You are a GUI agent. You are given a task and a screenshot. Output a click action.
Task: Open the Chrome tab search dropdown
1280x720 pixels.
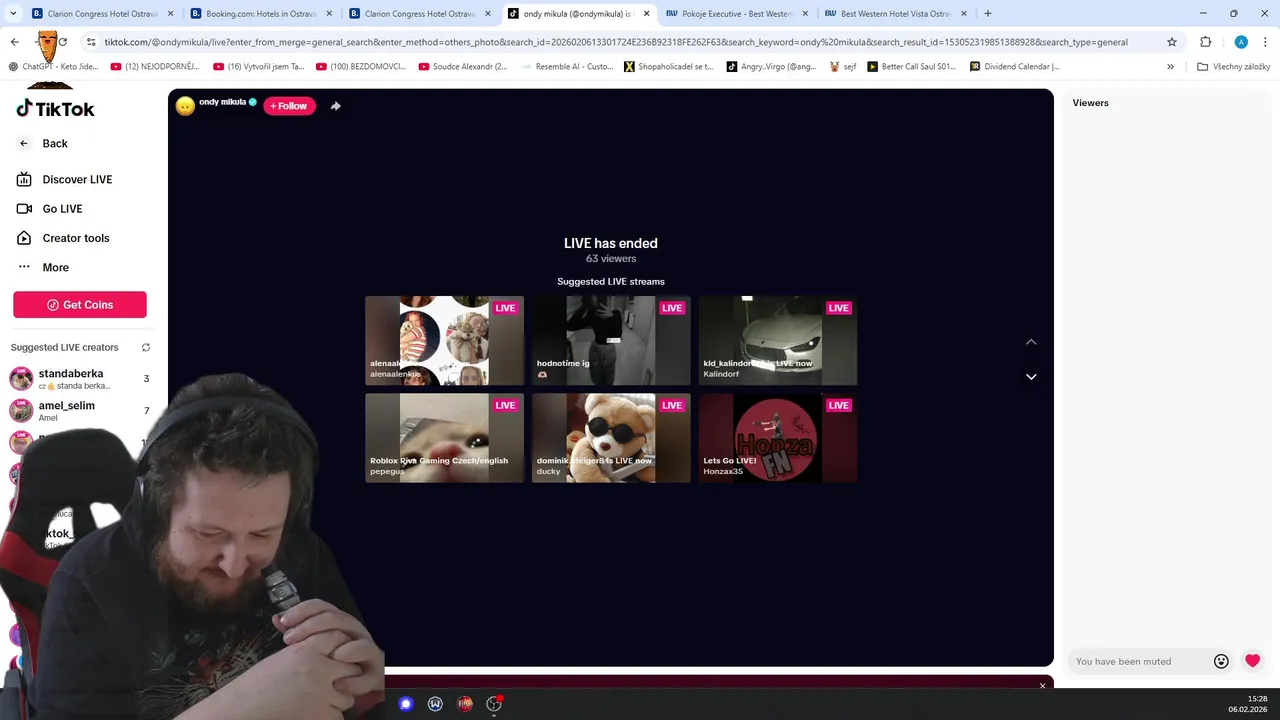14,14
